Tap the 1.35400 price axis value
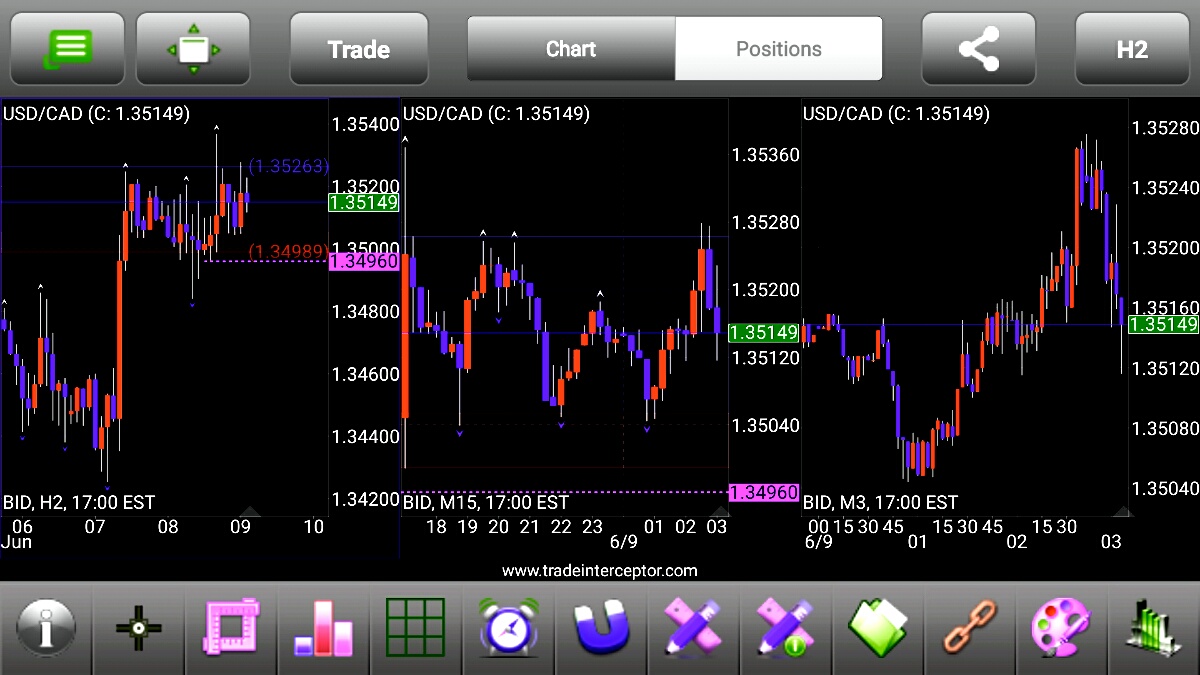 click(x=366, y=125)
